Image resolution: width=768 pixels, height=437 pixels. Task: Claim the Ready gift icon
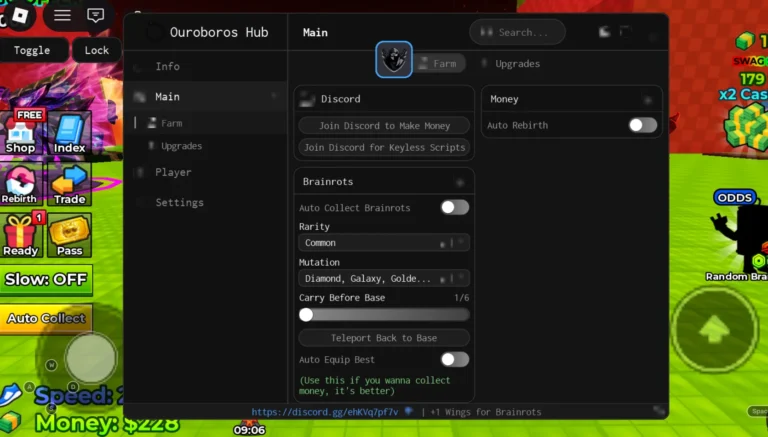click(21, 236)
